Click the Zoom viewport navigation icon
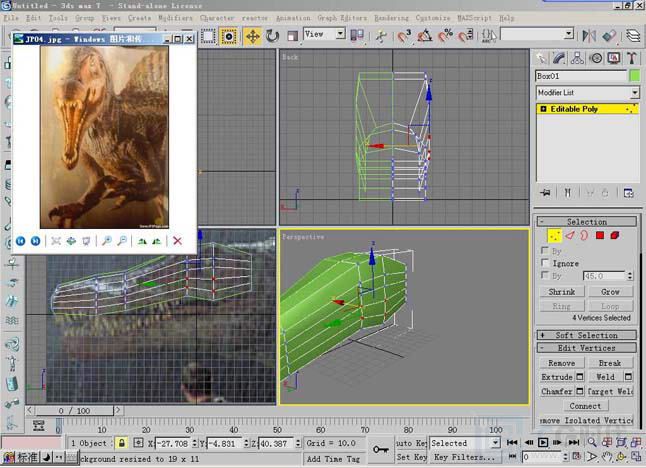This screenshot has height=468, width=646. click(592, 442)
